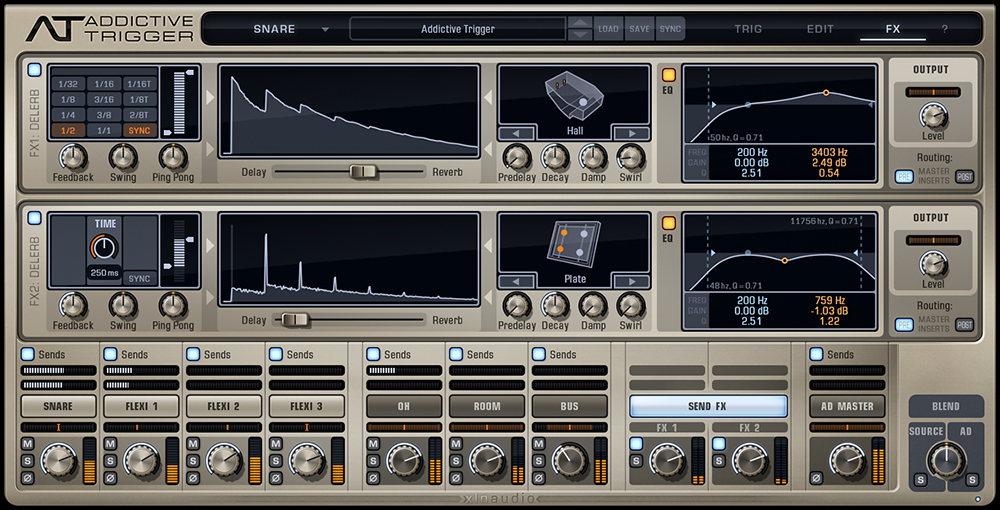
Task: Toggle the FX1 DELERB power button
Action: pyautogui.click(x=34, y=70)
